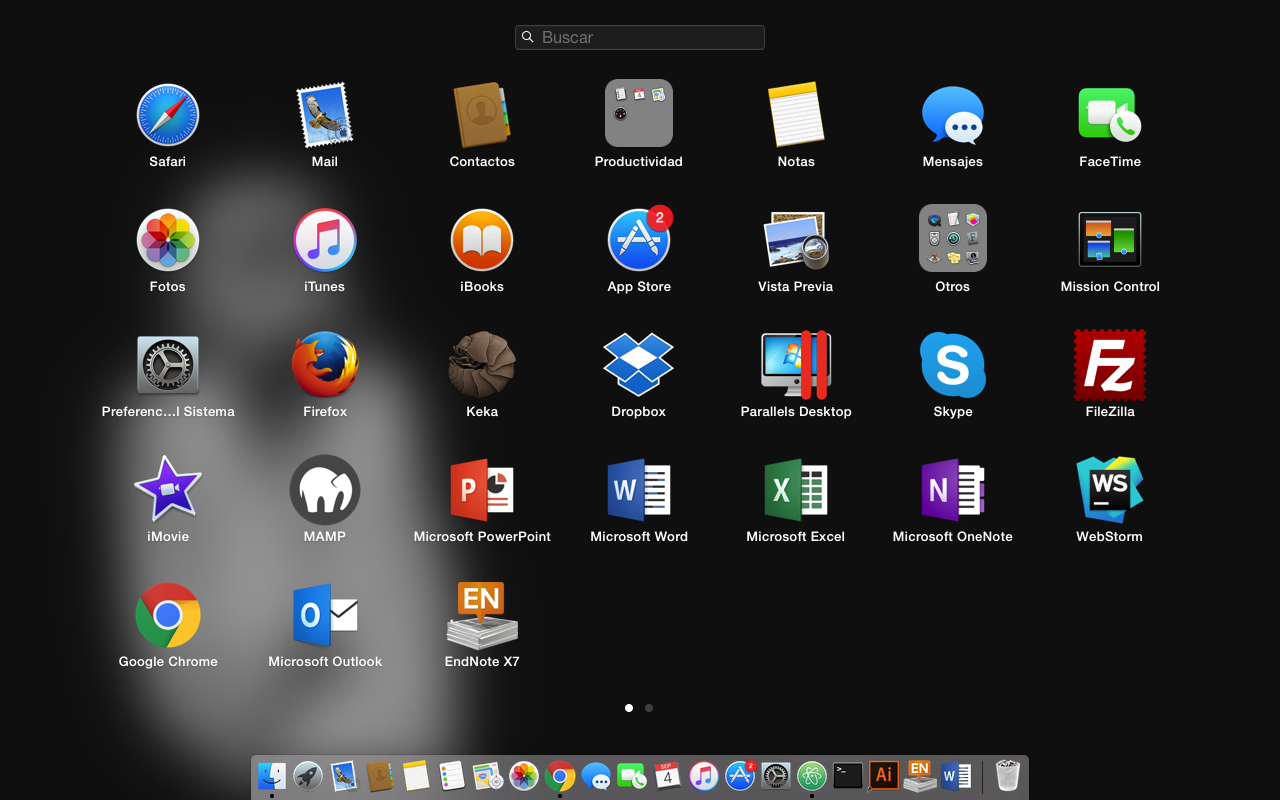Open the Keka archiver app

[x=482, y=365]
